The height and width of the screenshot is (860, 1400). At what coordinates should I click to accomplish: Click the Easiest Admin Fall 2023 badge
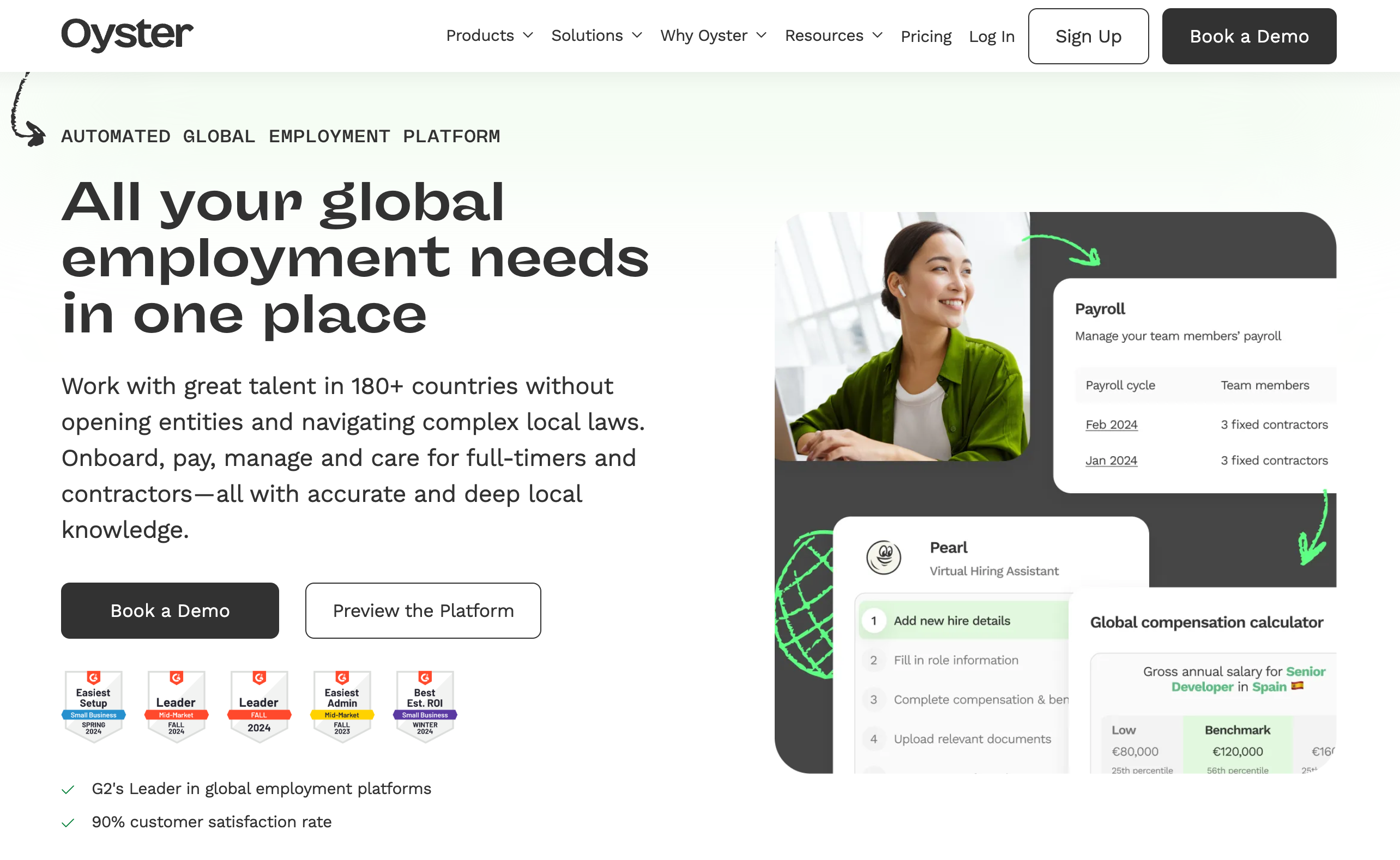tap(342, 706)
